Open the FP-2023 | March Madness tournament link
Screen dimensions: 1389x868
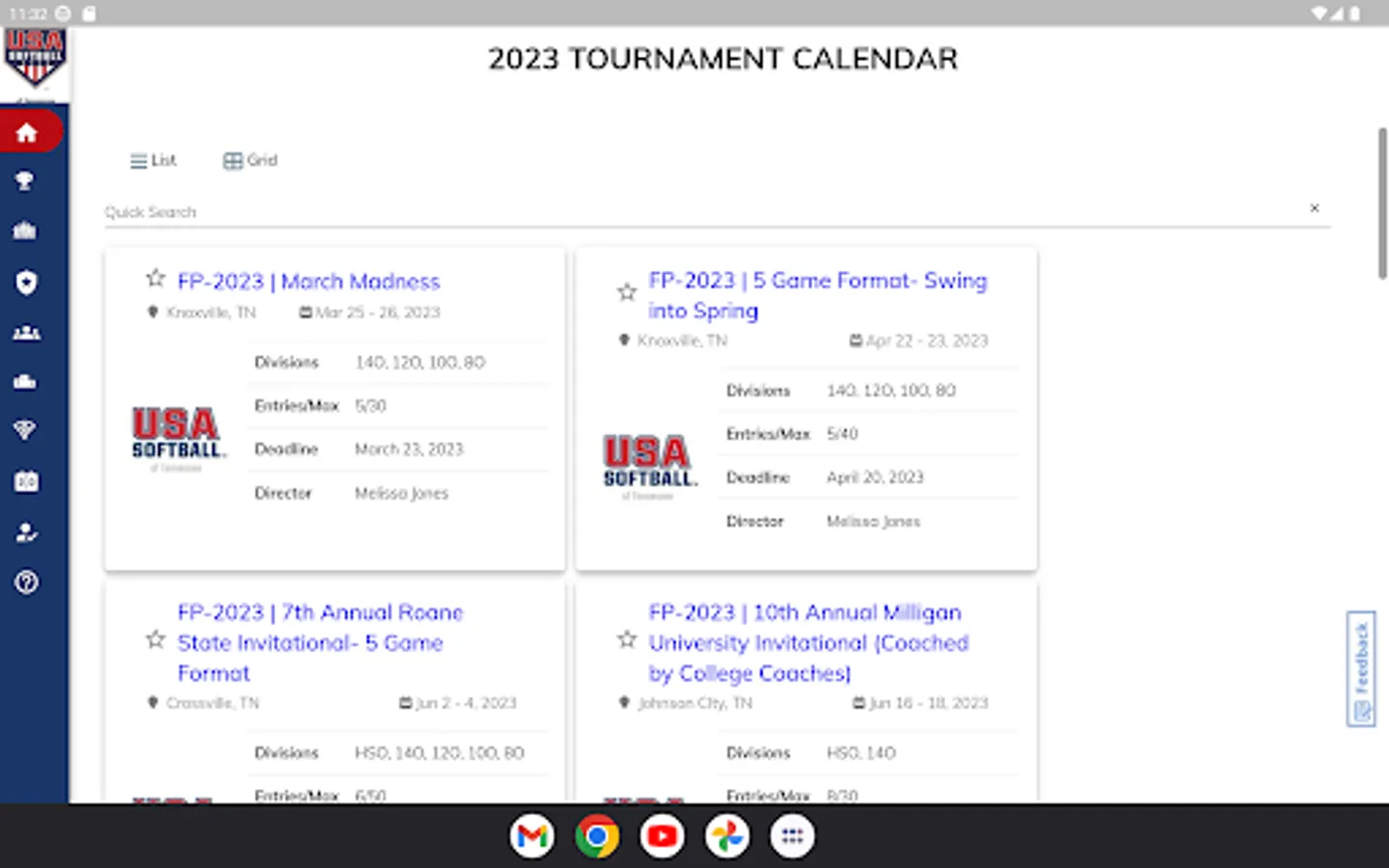309,282
